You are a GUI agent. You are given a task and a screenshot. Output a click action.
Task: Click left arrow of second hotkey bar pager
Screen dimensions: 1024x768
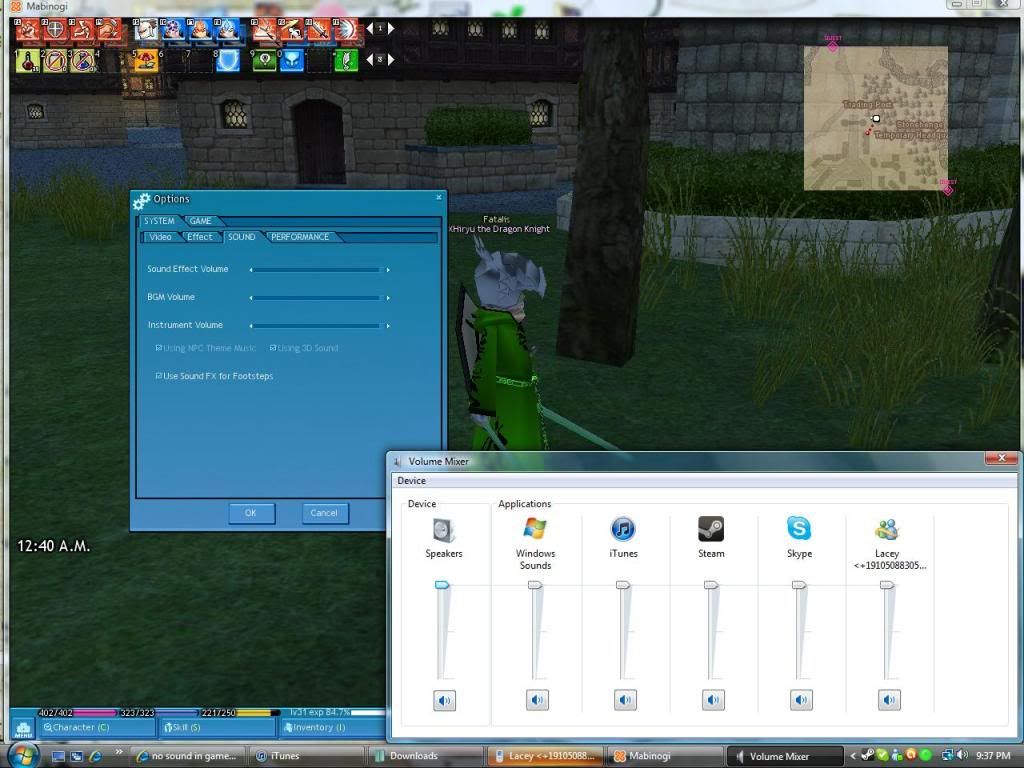click(x=367, y=60)
